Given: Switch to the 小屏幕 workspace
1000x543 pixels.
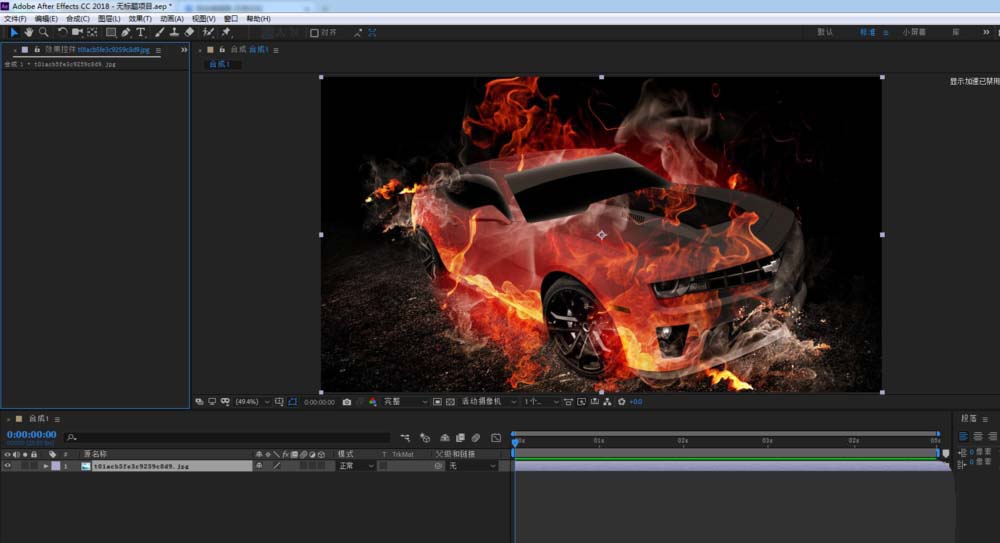Looking at the screenshot, I should click(913, 32).
